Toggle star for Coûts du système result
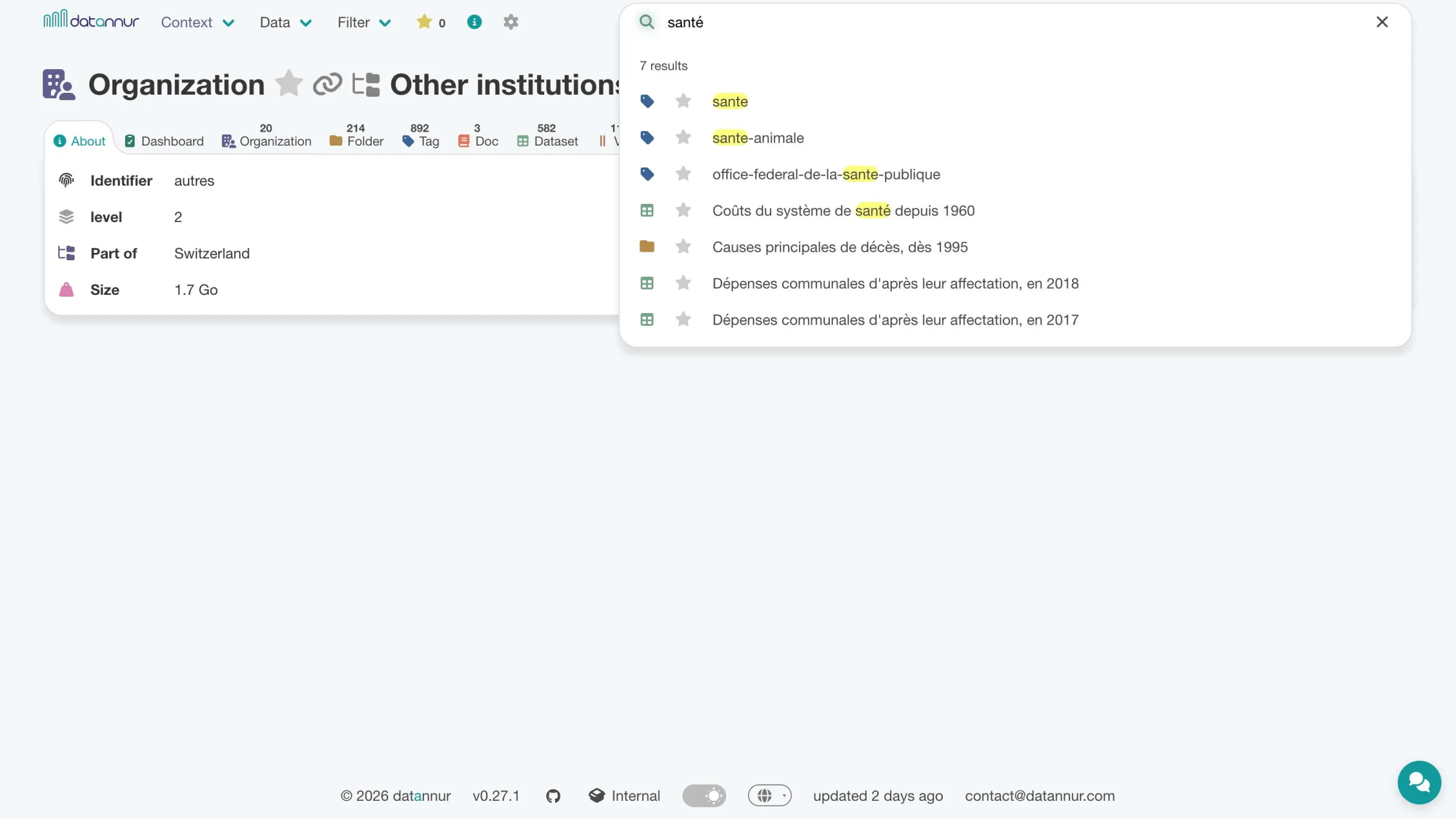 point(683,210)
